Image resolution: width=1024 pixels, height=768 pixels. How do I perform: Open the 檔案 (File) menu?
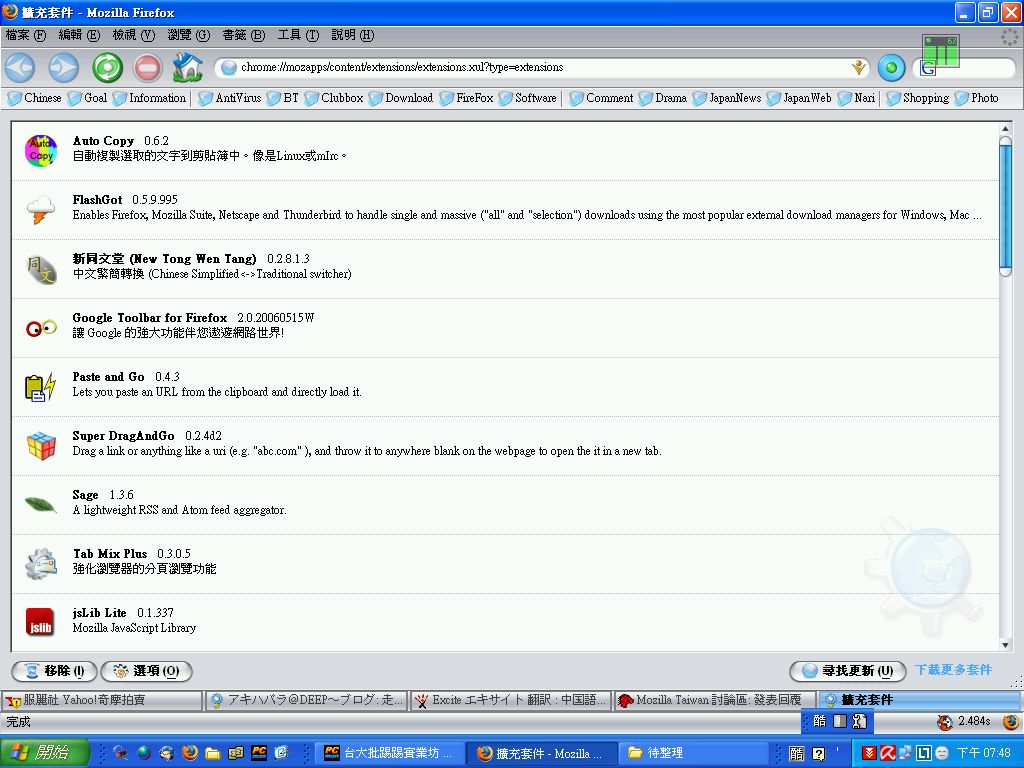[26, 35]
